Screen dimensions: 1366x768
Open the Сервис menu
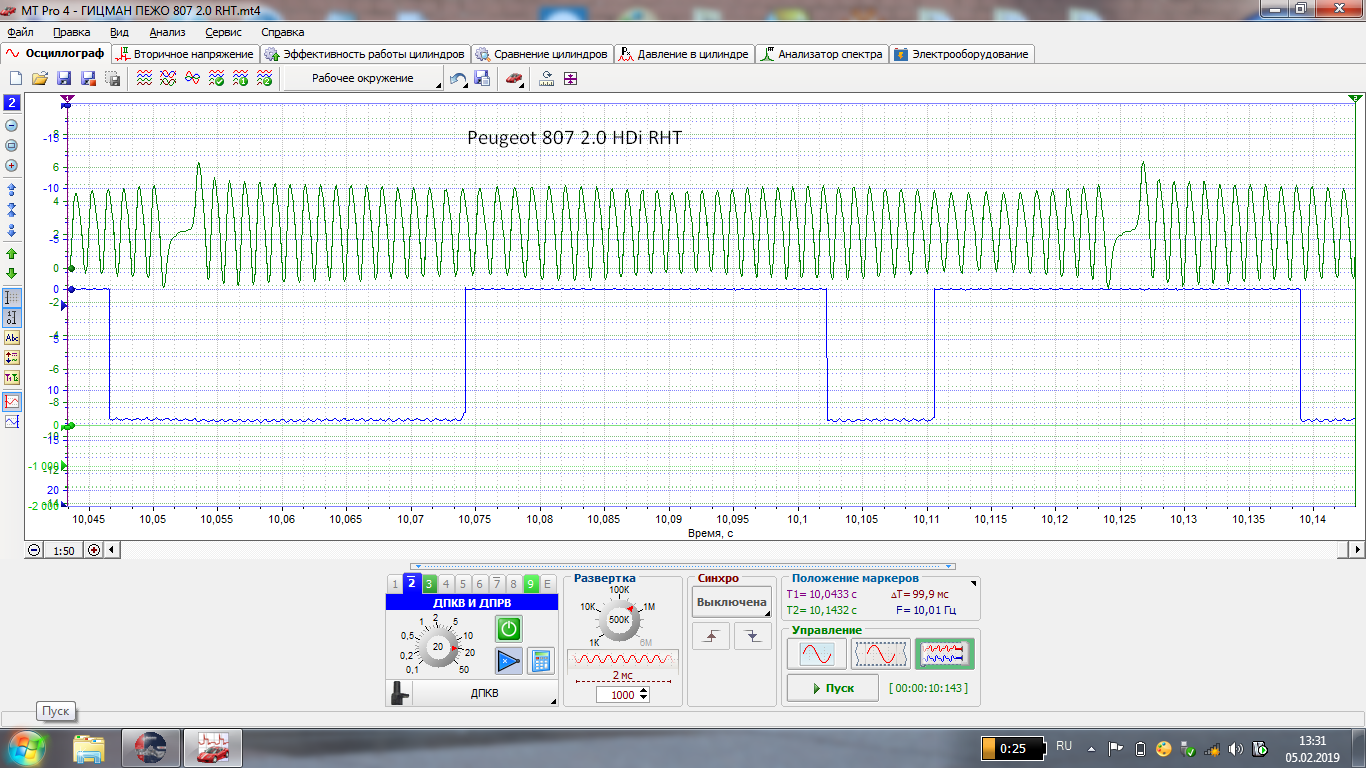223,32
